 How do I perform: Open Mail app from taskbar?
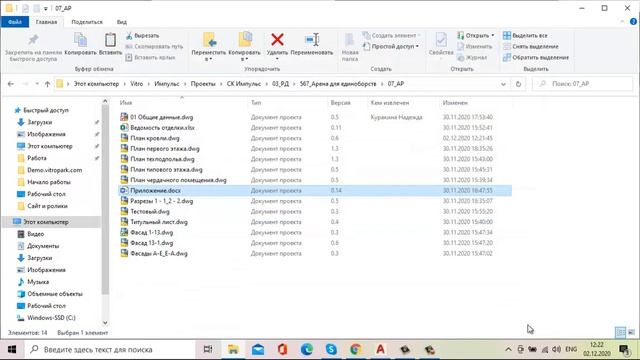coord(258,349)
